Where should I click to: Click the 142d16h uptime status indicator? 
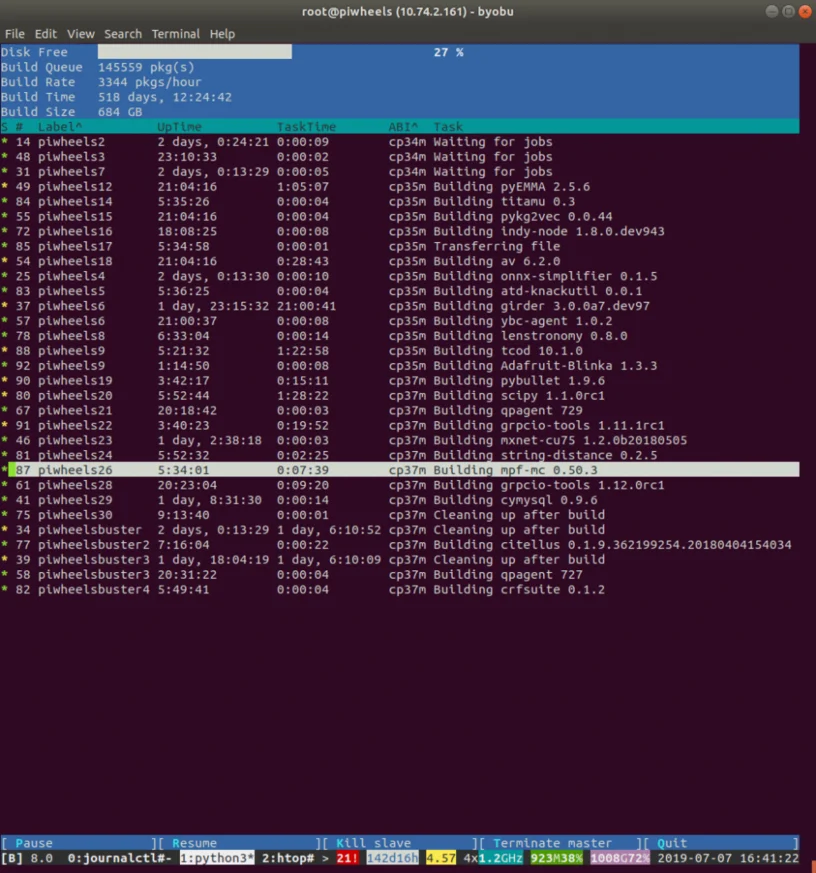coord(392,858)
